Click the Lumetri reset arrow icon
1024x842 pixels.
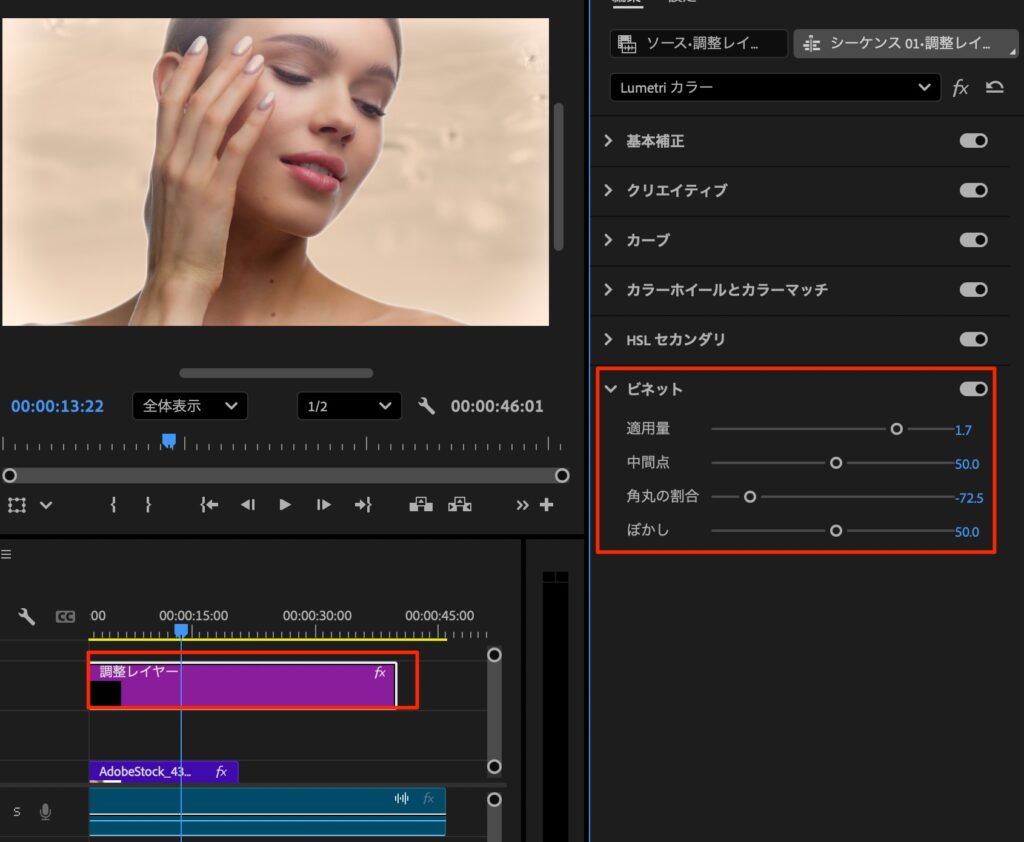994,88
